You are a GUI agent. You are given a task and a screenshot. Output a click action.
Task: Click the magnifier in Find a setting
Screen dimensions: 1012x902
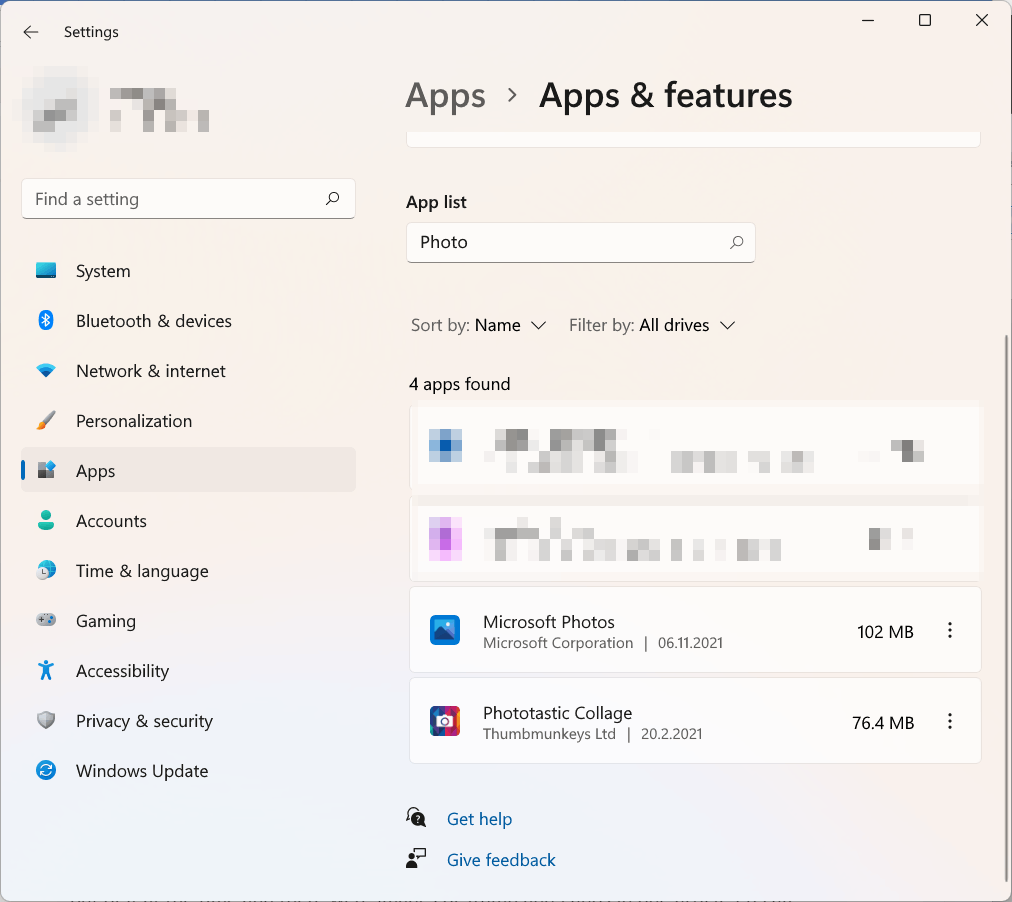[x=332, y=198]
